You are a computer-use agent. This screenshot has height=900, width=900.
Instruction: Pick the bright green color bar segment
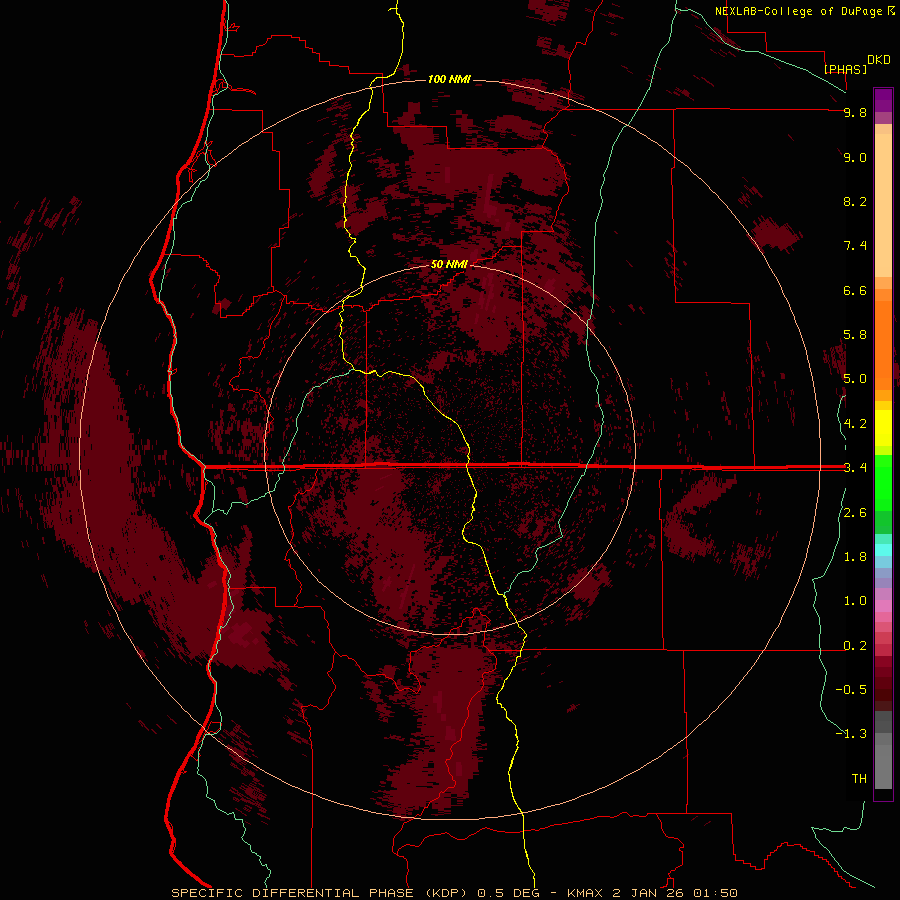(883, 482)
